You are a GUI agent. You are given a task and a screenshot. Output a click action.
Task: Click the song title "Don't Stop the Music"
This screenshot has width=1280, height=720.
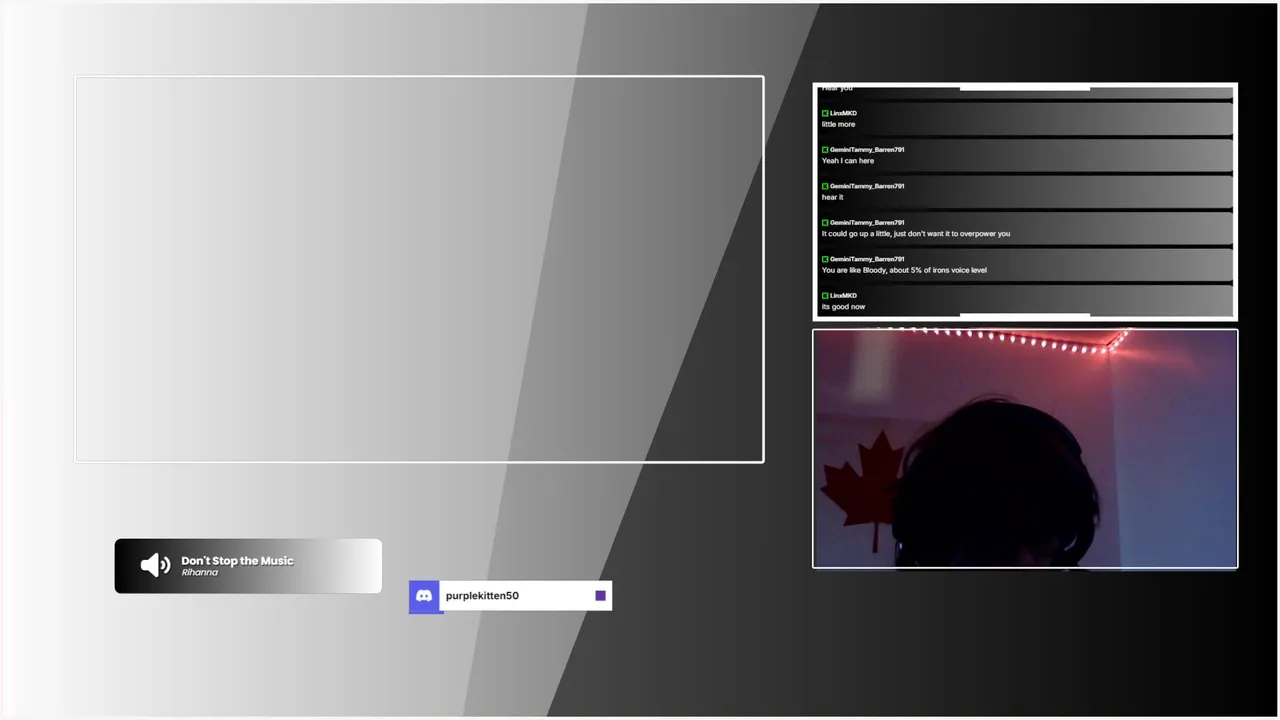pos(237,561)
